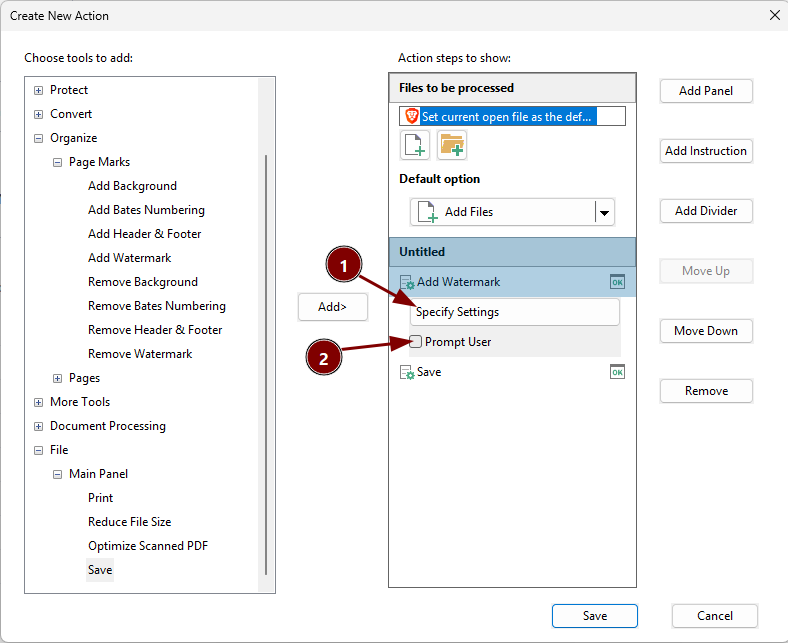788x643 pixels.
Task: Close the Create New Action dialog
Action: tap(774, 15)
